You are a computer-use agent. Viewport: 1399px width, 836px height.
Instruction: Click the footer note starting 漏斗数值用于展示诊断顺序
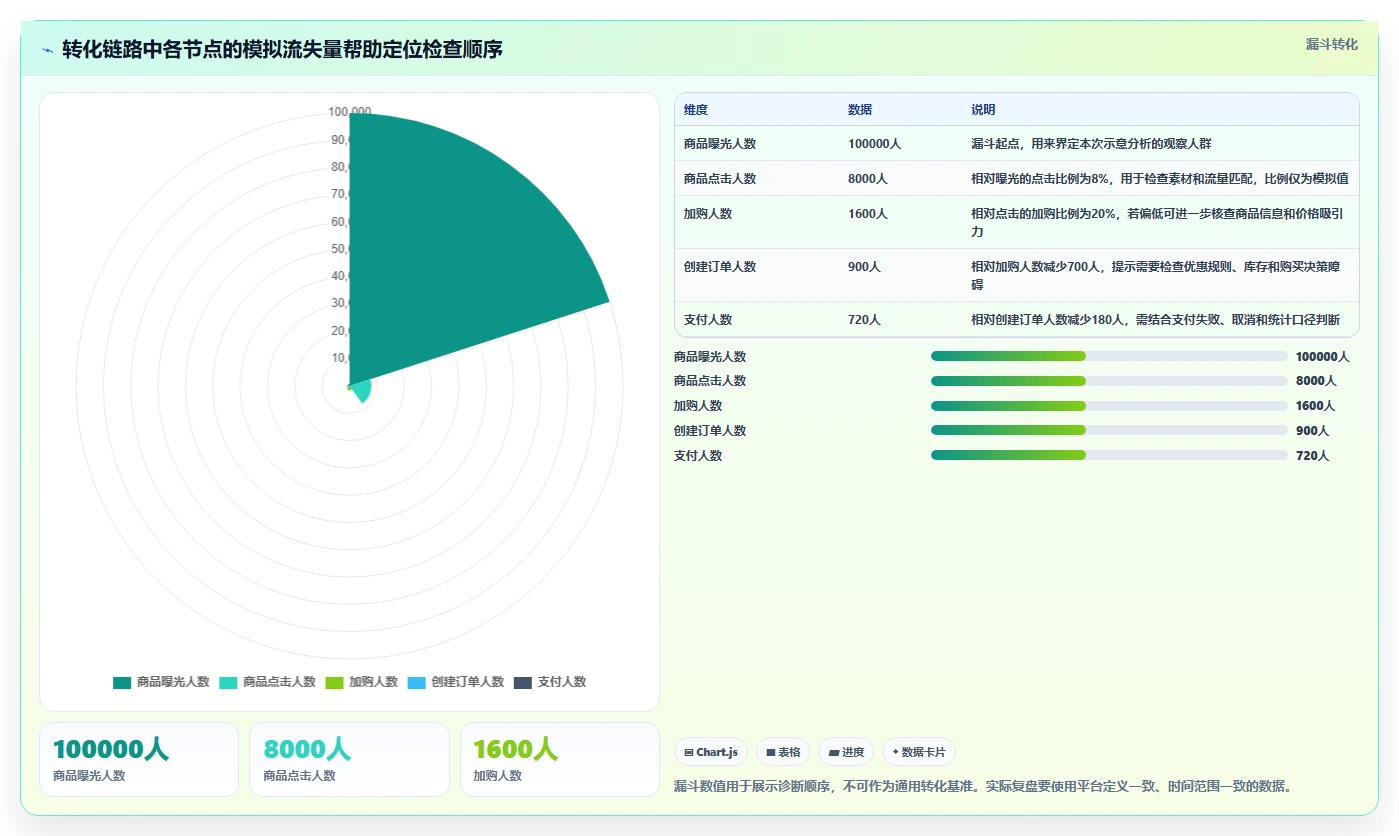click(x=985, y=786)
